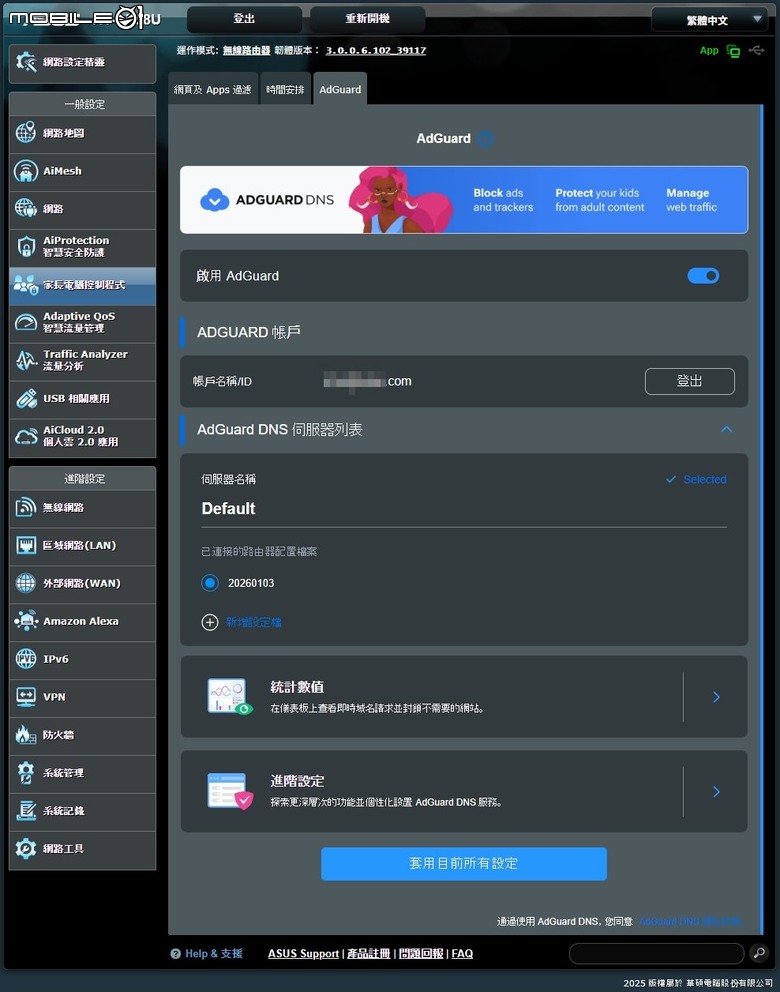Switch to the 網頁及 Apps 過濾 tab

[x=213, y=89]
